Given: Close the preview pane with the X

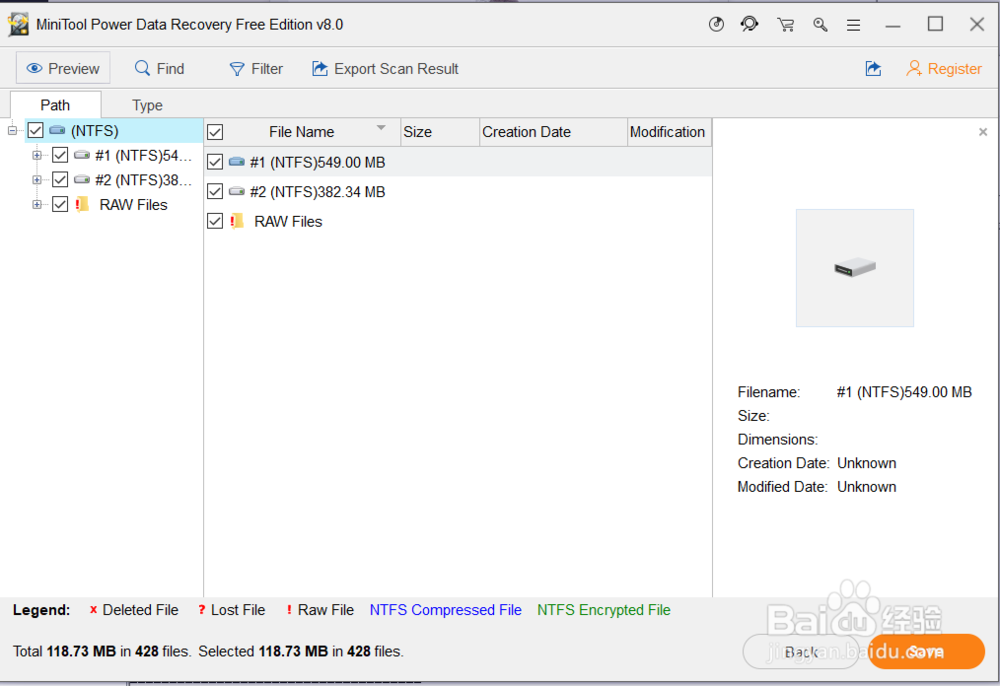Looking at the screenshot, I should [983, 132].
